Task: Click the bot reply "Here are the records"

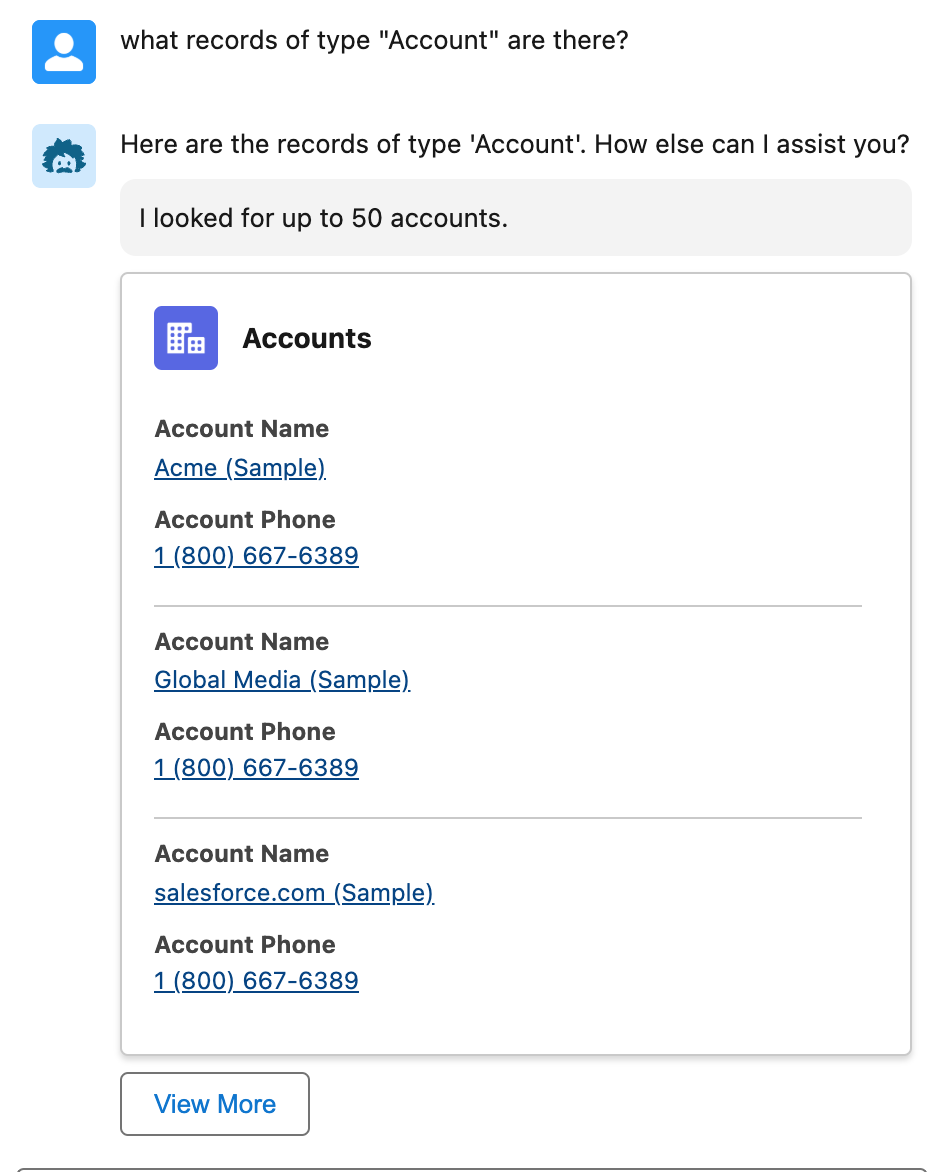Action: (x=515, y=144)
